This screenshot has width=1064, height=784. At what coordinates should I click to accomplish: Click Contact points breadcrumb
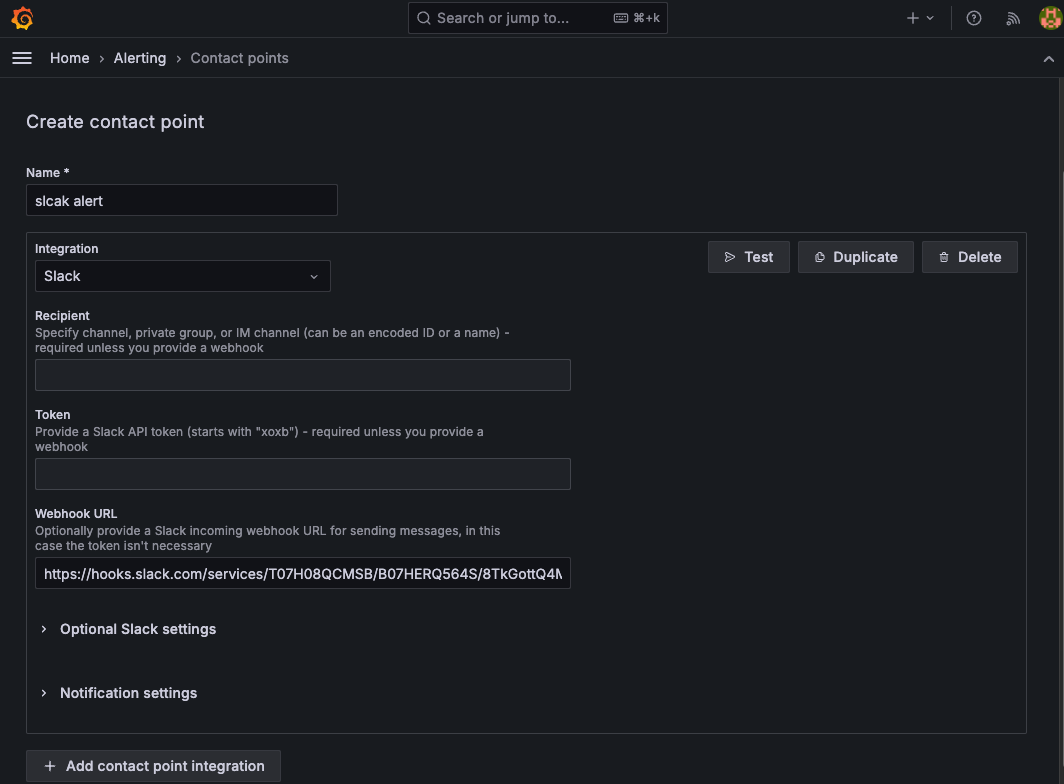[x=240, y=58]
